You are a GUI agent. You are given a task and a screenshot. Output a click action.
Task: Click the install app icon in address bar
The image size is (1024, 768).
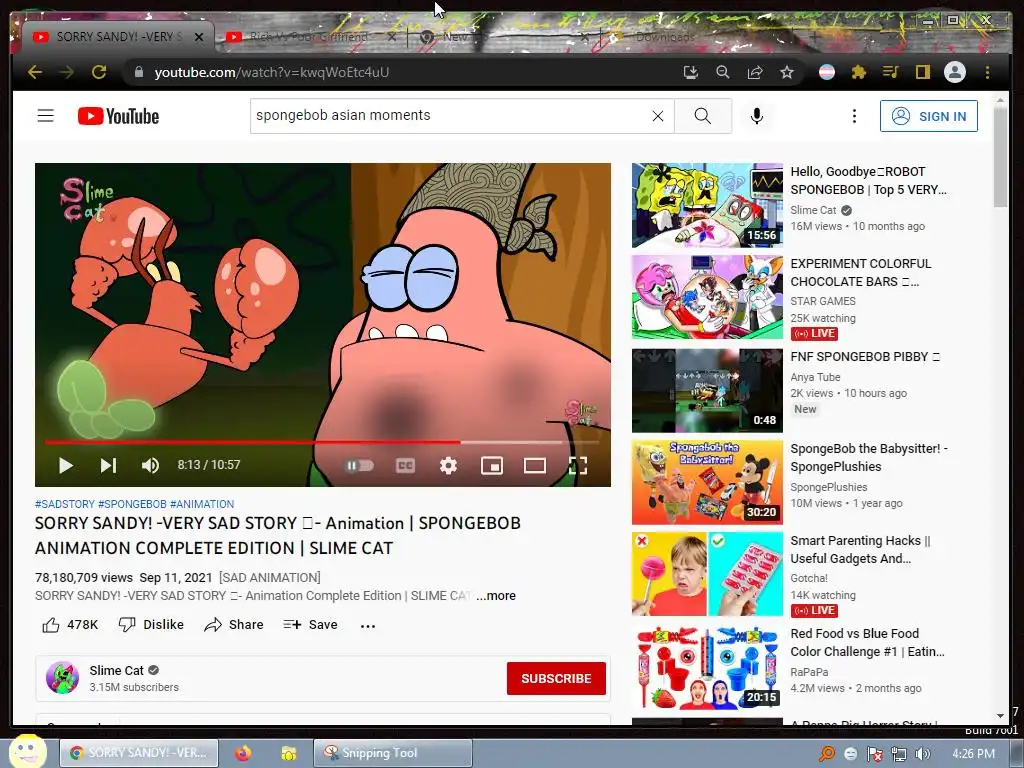click(x=690, y=72)
